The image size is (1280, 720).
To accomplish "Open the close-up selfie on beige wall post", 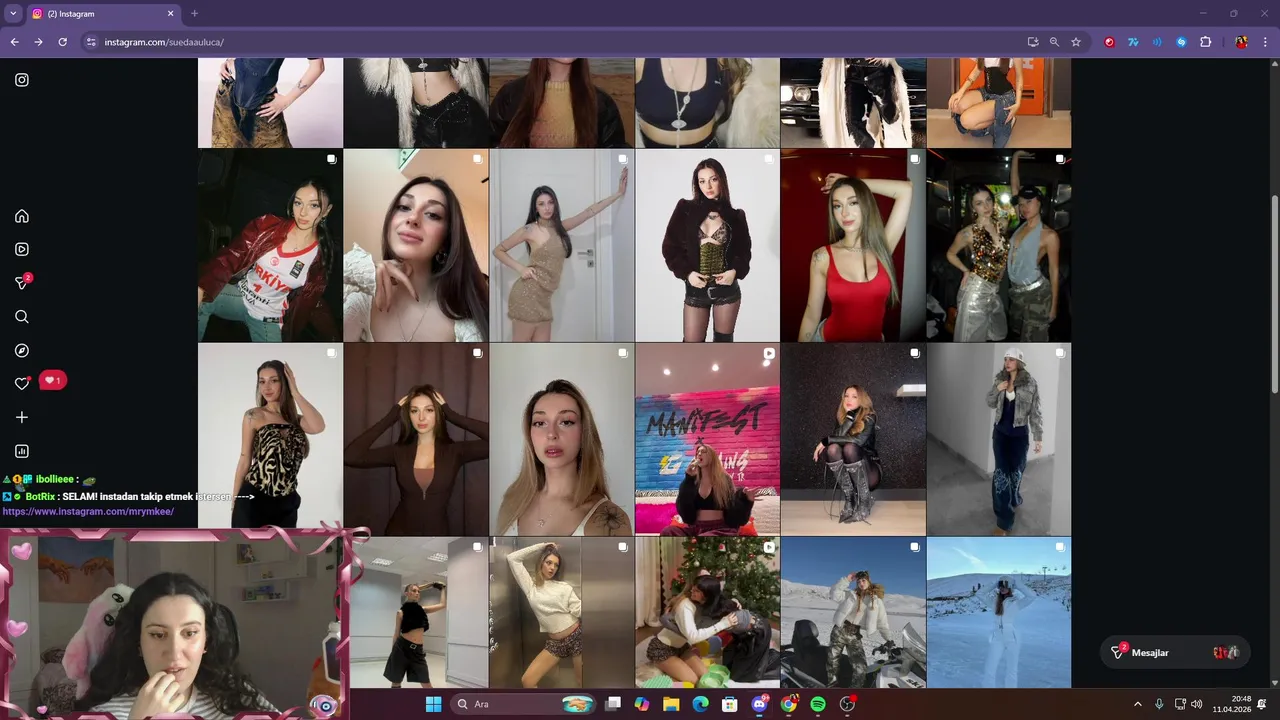I will pos(416,246).
